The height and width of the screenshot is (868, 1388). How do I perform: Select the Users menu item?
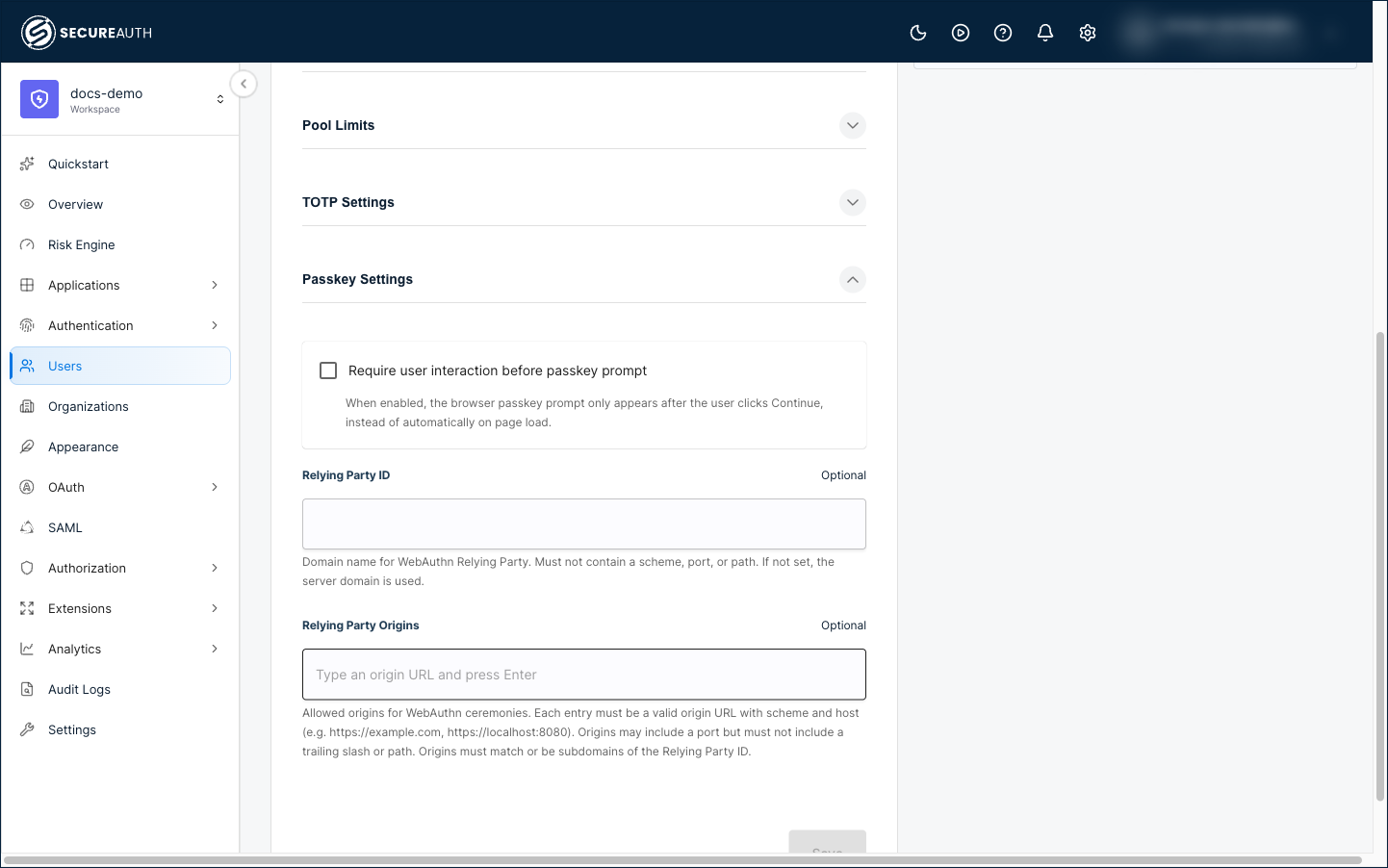pos(120,366)
